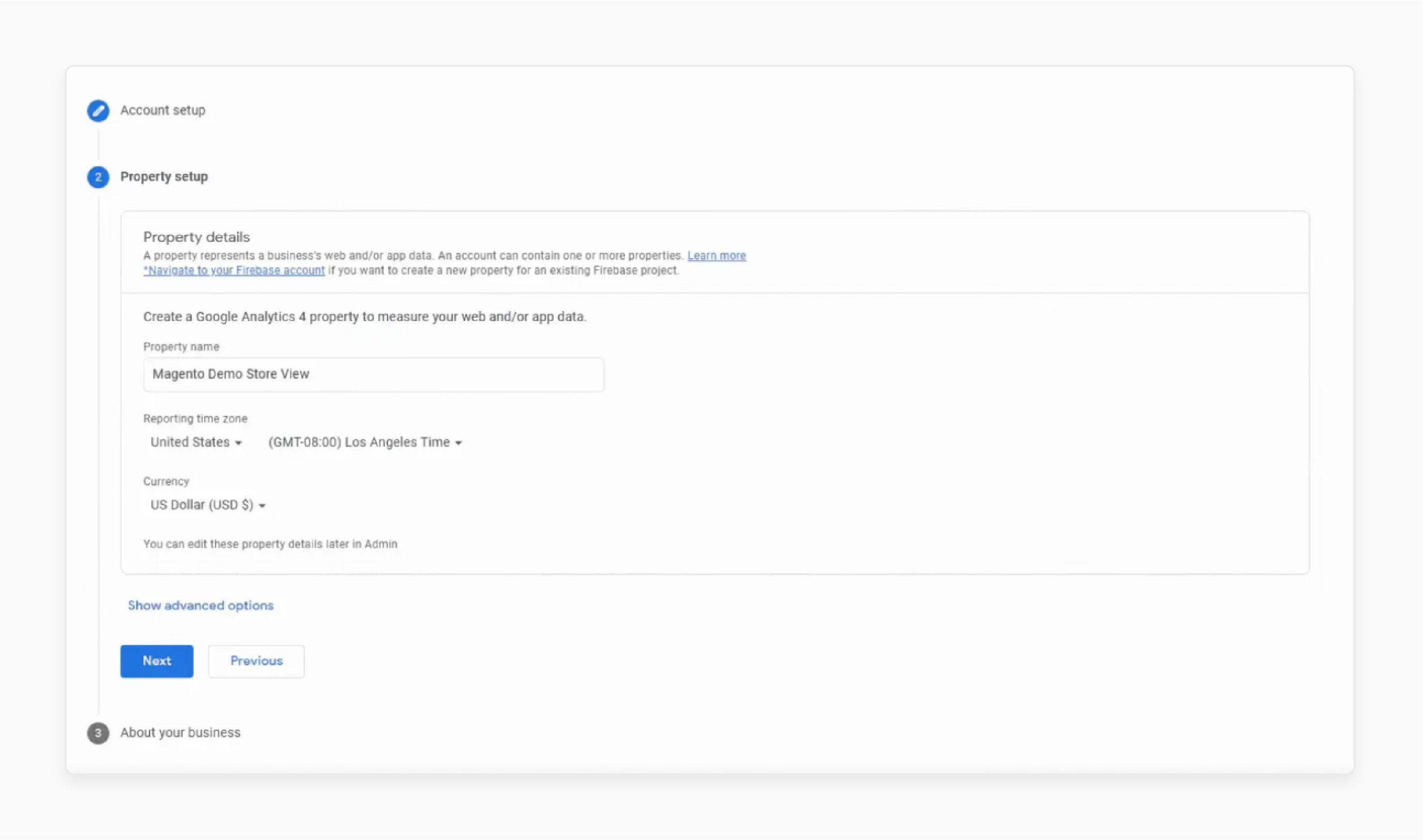Screen dimensions: 1423x840
Task: Click the United States dropdown arrow
Action: click(x=238, y=443)
